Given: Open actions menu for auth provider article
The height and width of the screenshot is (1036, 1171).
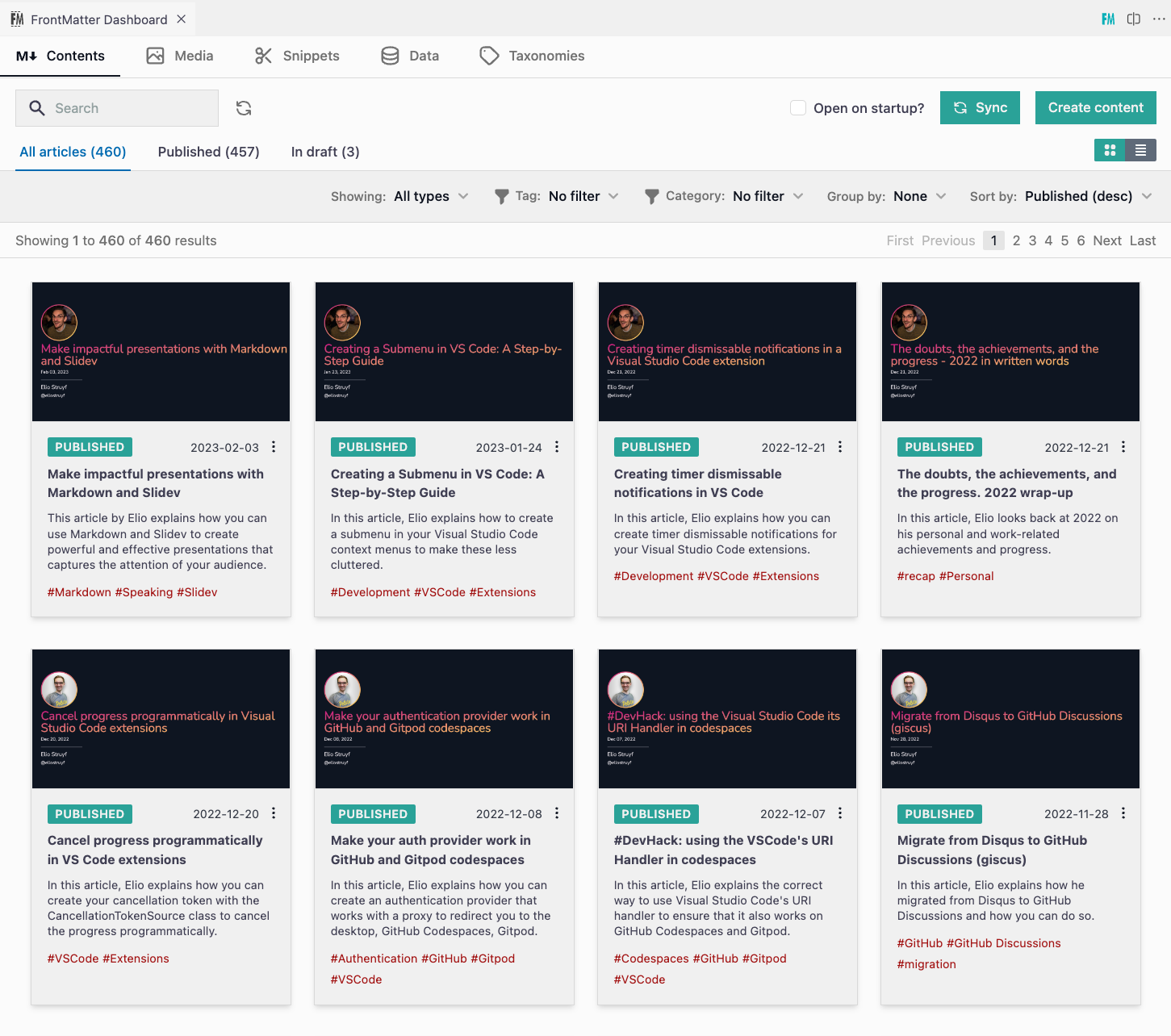Looking at the screenshot, I should tap(557, 813).
